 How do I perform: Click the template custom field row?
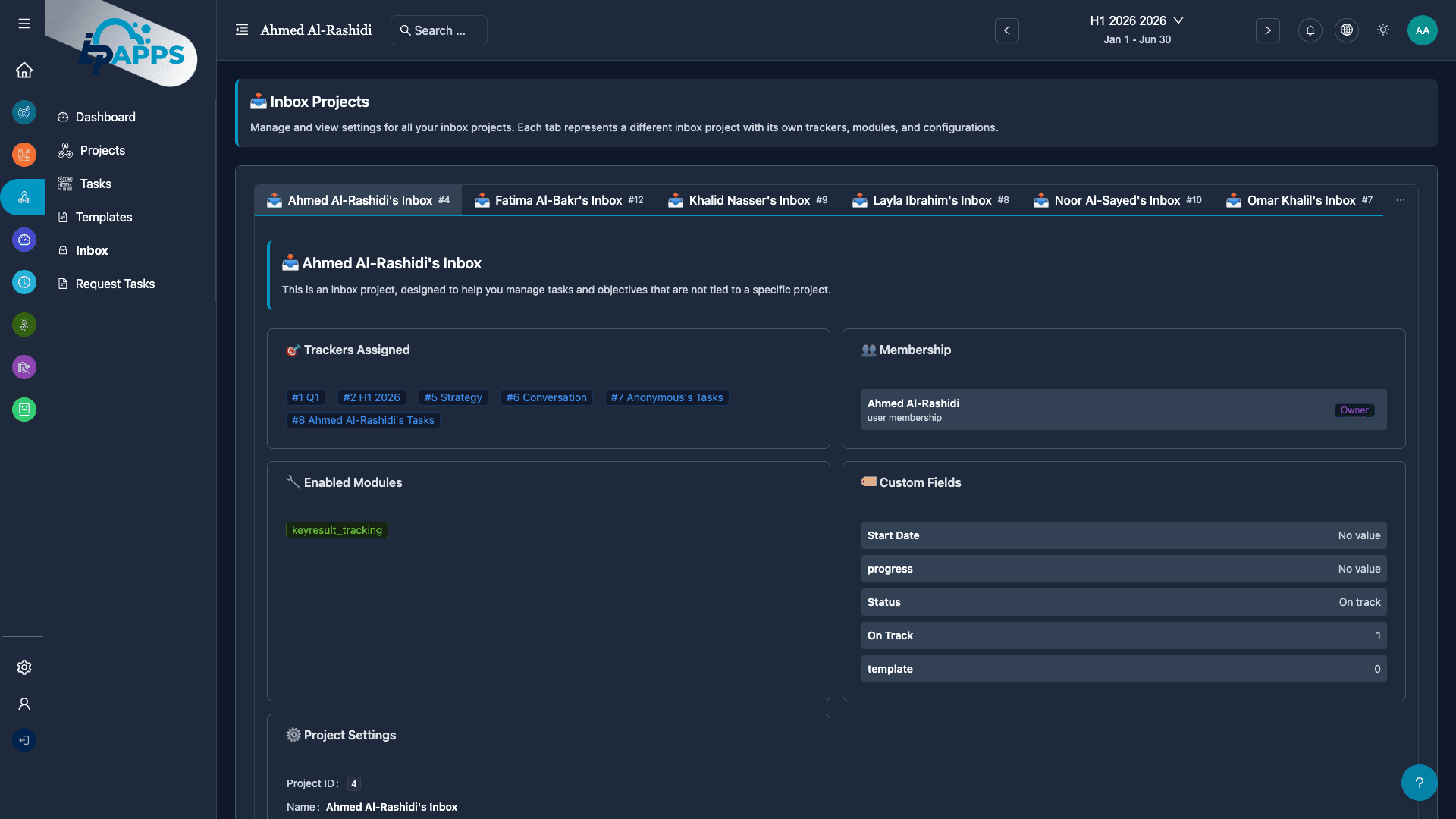(1124, 669)
